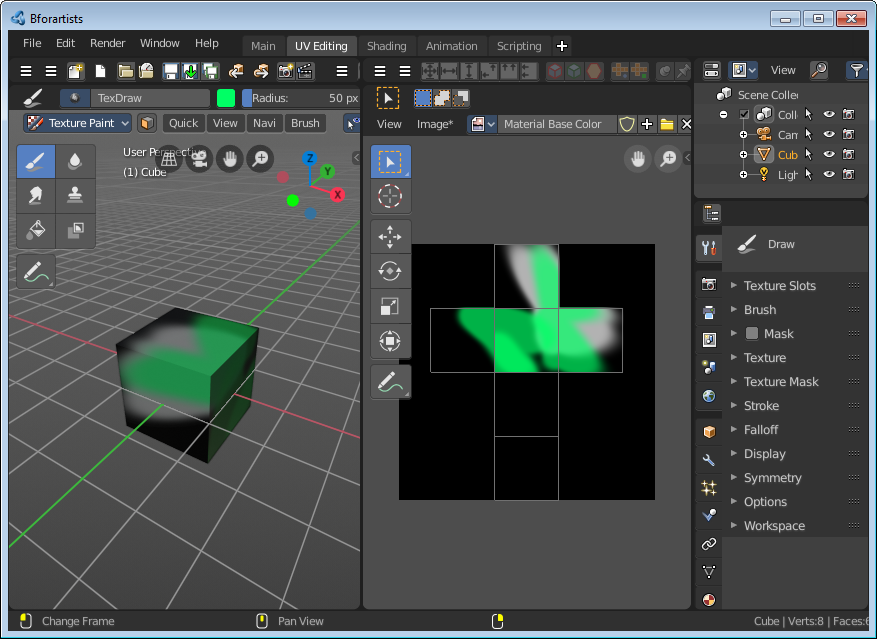Open the File menu
The width and height of the screenshot is (877, 639).
(32, 43)
